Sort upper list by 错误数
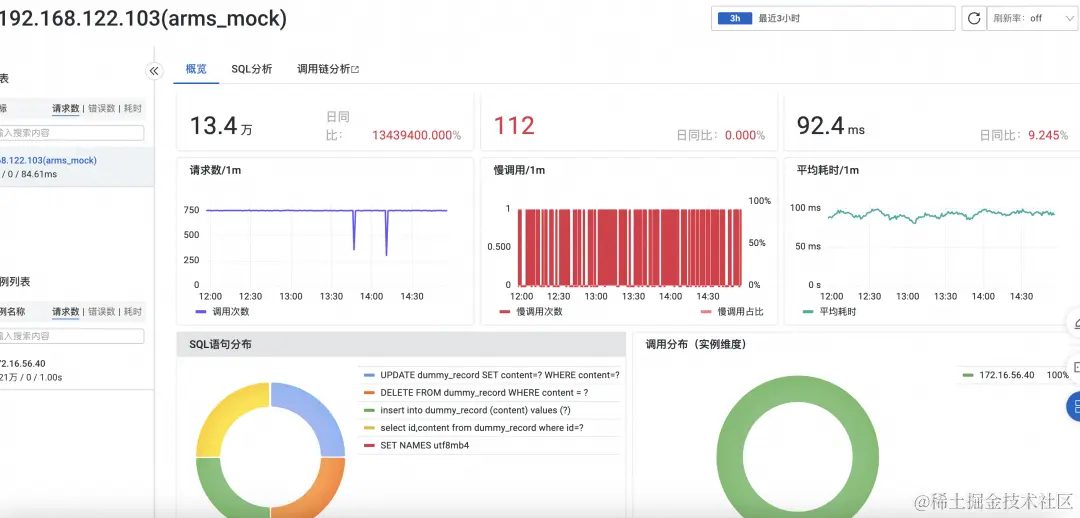This screenshot has width=1080, height=518. point(102,108)
